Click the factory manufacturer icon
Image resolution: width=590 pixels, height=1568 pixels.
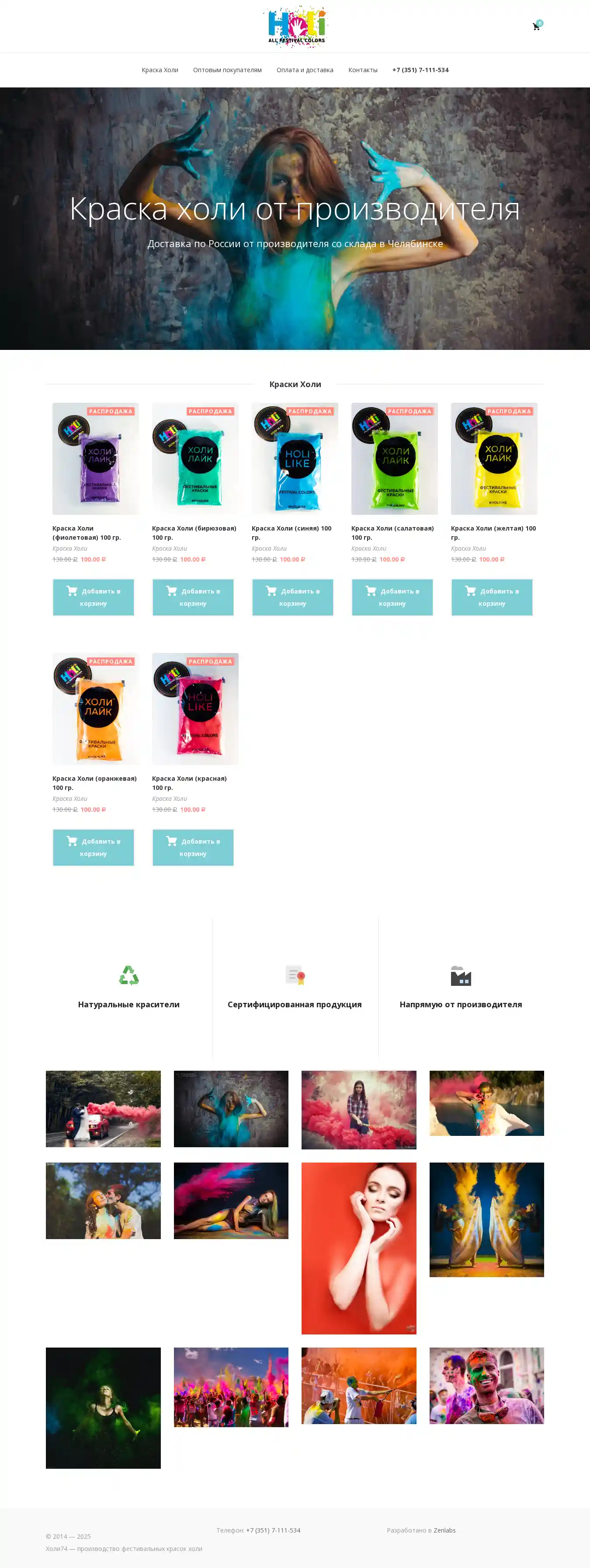pos(461,975)
